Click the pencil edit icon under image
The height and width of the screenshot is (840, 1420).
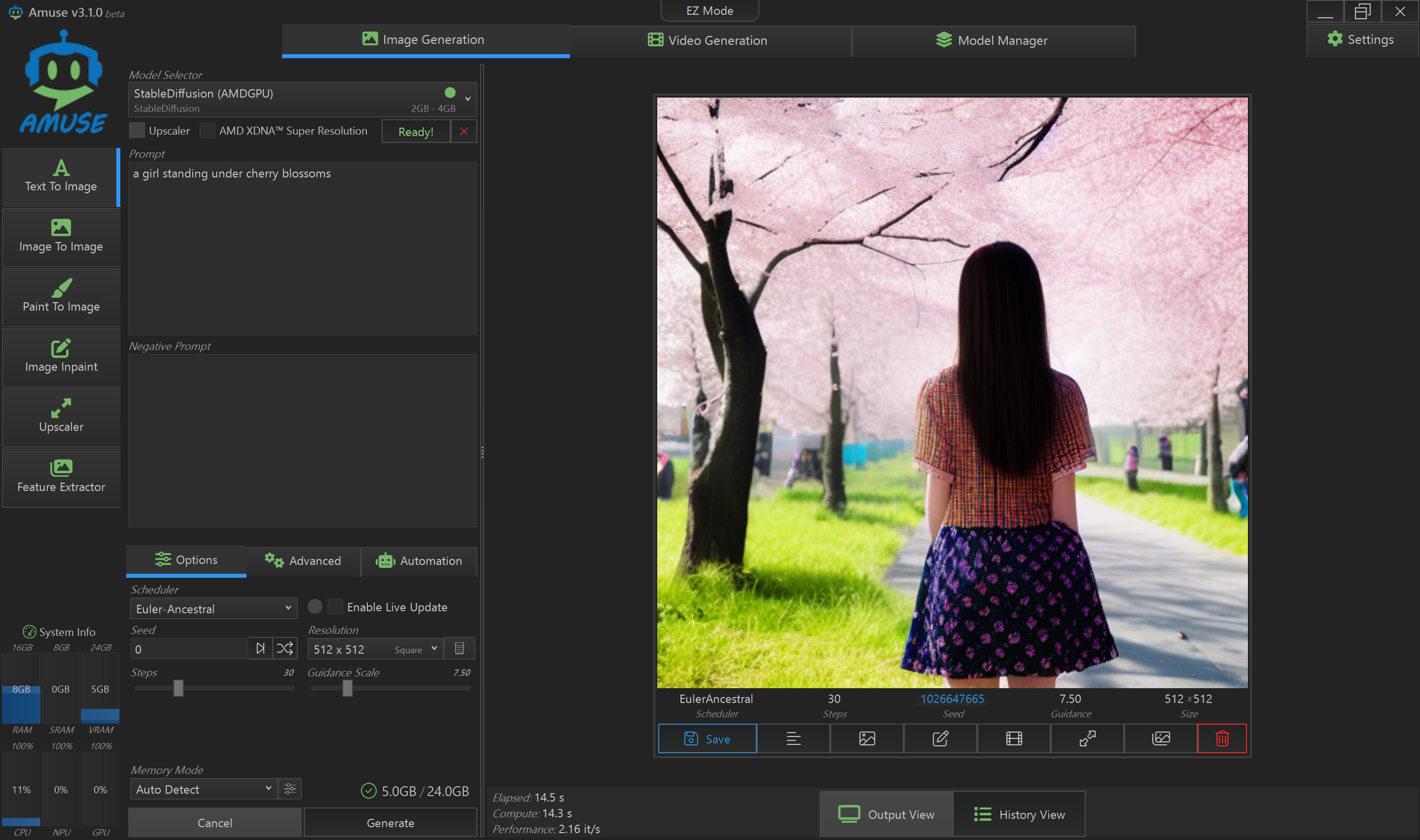[940, 738]
